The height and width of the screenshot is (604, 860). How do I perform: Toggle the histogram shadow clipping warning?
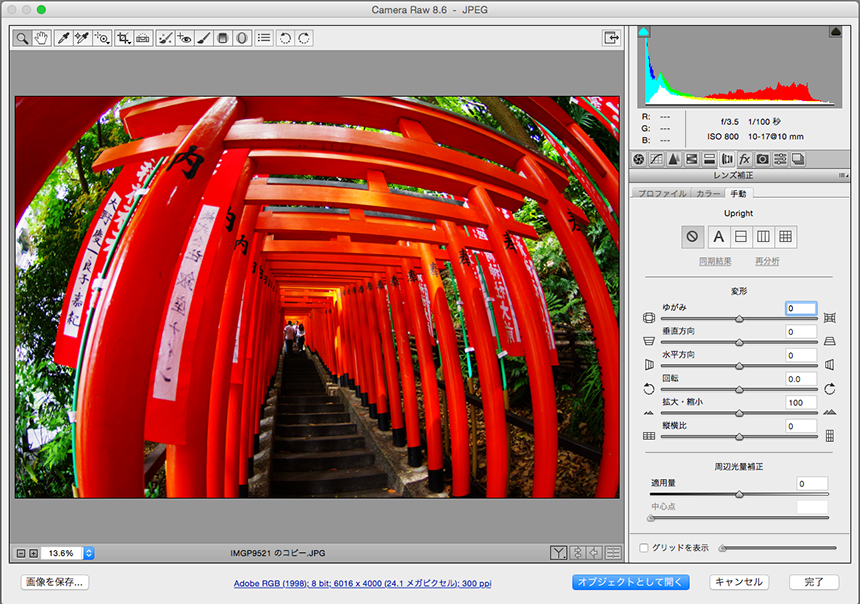(644, 32)
